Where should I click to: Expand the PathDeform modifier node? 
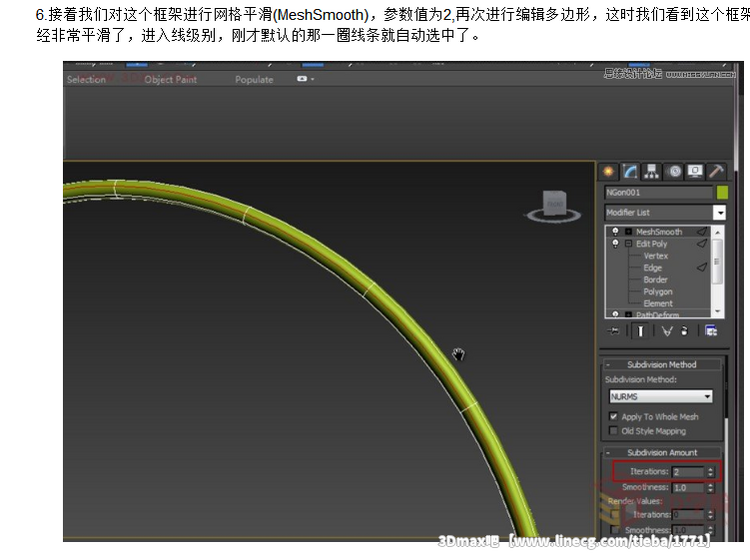point(629,314)
